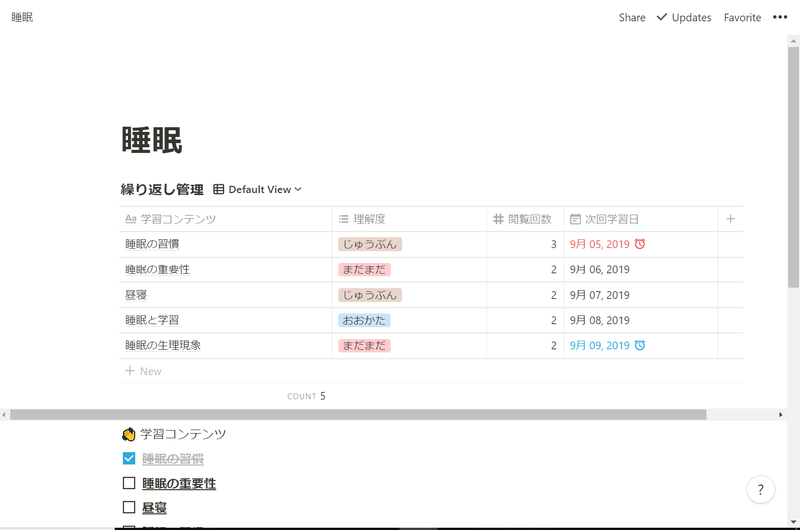Open the 学習コンテンツ column header menu
800x530 pixels.
(x=226, y=219)
